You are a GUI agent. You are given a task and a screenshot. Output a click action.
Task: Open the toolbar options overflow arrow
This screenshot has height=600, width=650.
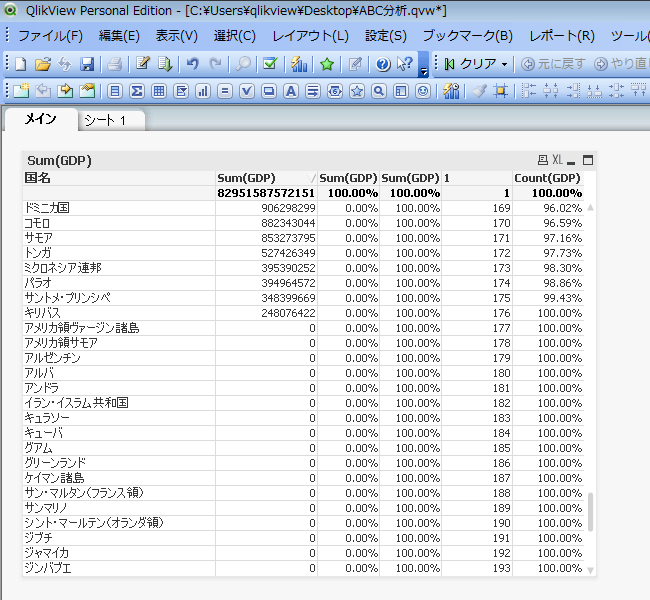(424, 70)
